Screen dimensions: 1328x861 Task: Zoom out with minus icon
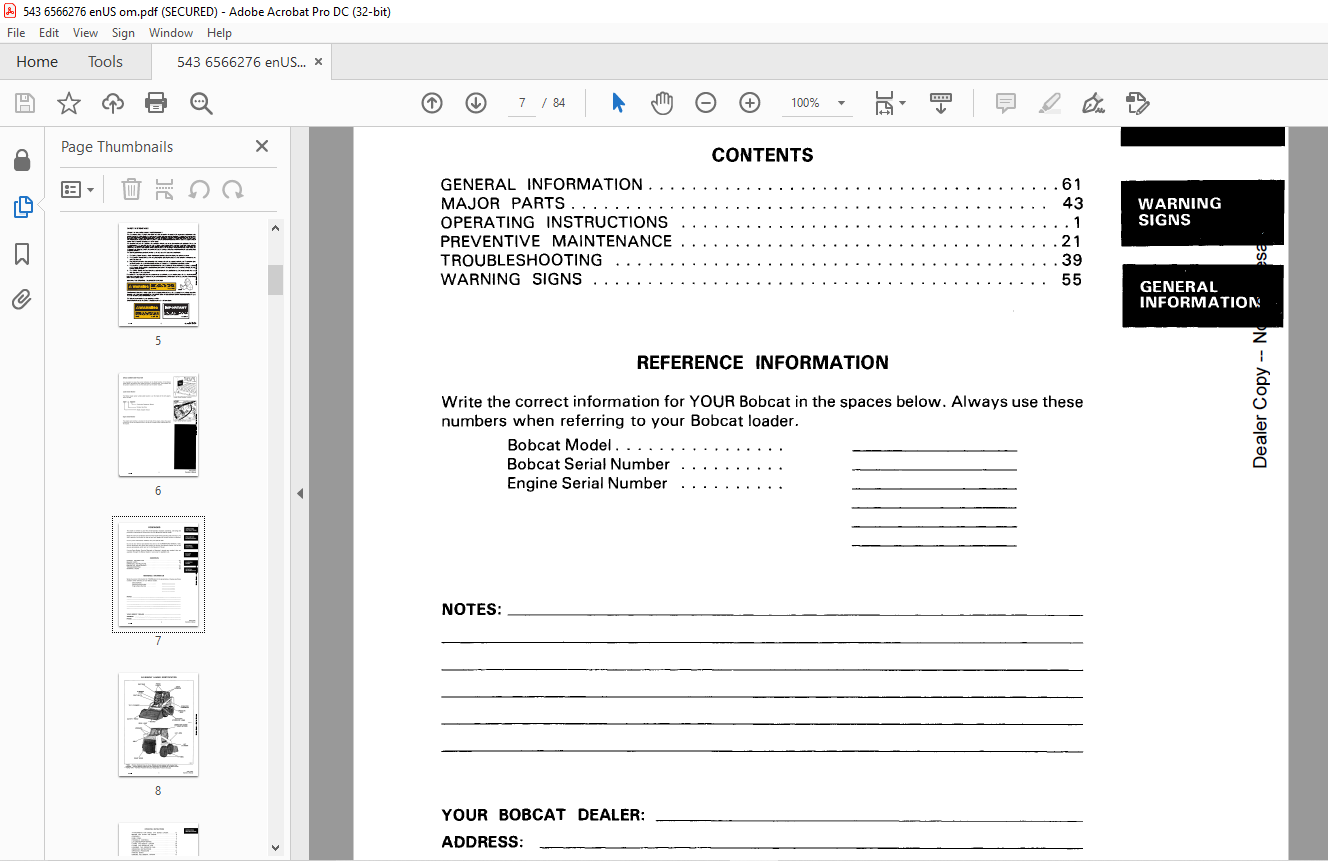point(706,103)
